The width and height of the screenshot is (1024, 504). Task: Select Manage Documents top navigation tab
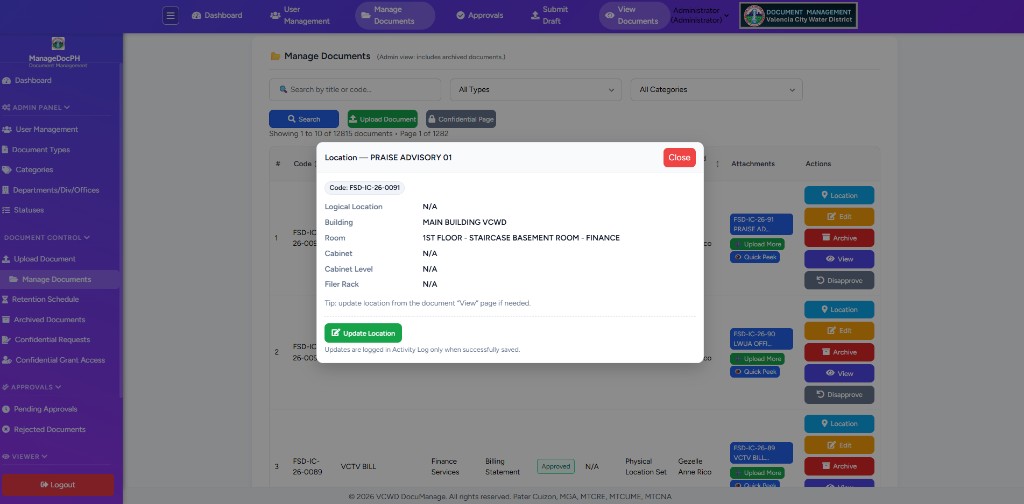click(394, 16)
